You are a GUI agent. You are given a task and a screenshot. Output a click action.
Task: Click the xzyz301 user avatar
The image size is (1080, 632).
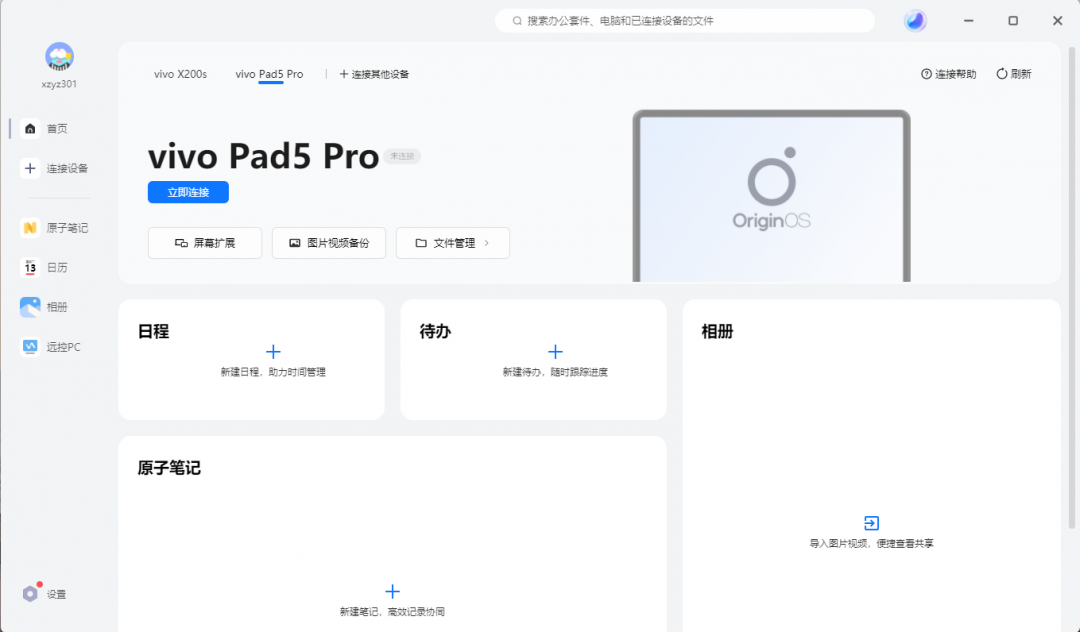point(59,56)
